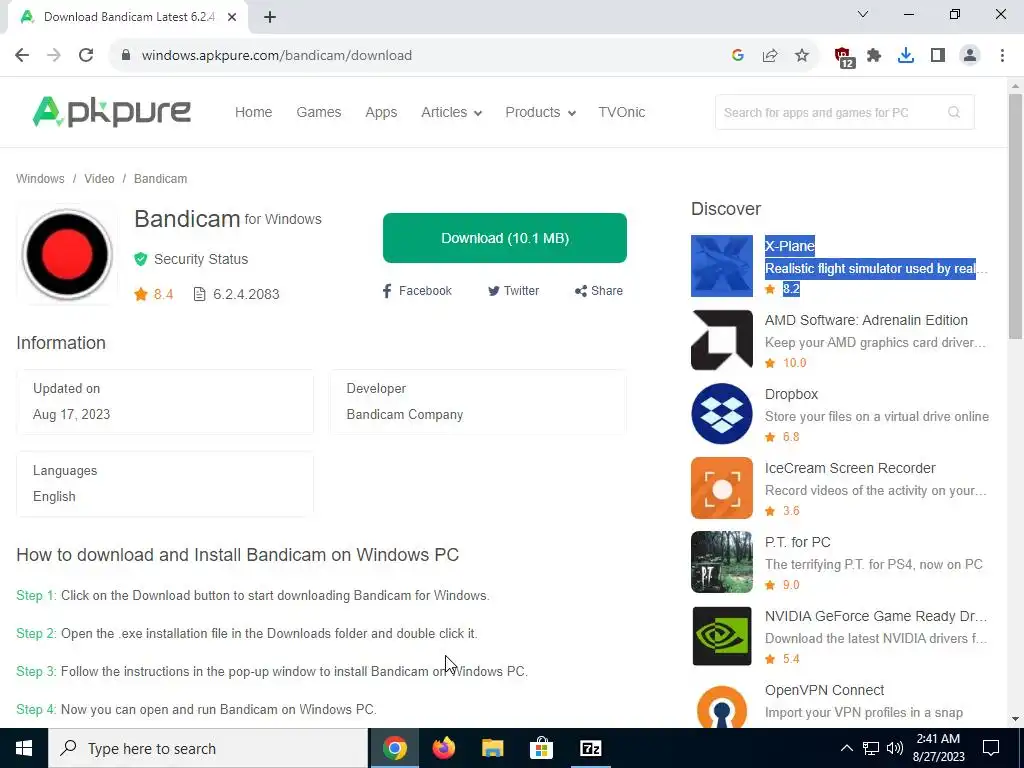Open the Chrome three-dot menu
The width and height of the screenshot is (1024, 768).
click(1002, 56)
